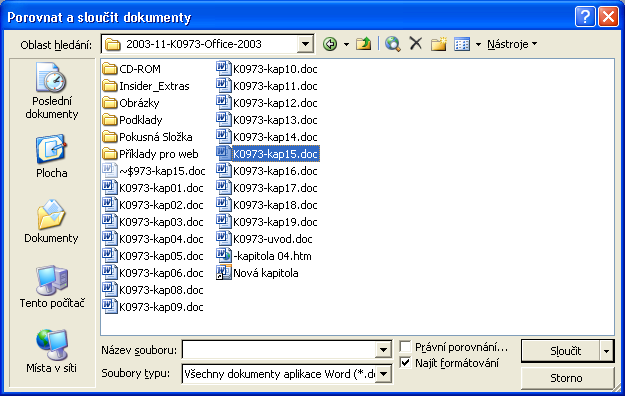The image size is (625, 396).
Task: Click the Sloučit button
Action: coord(561,351)
